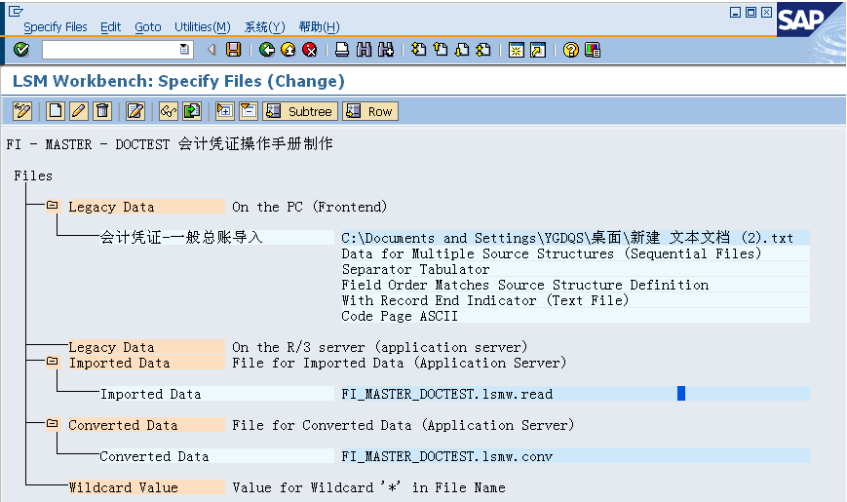Click the Expand all nodes icon
847x502 pixels.
coord(225,111)
